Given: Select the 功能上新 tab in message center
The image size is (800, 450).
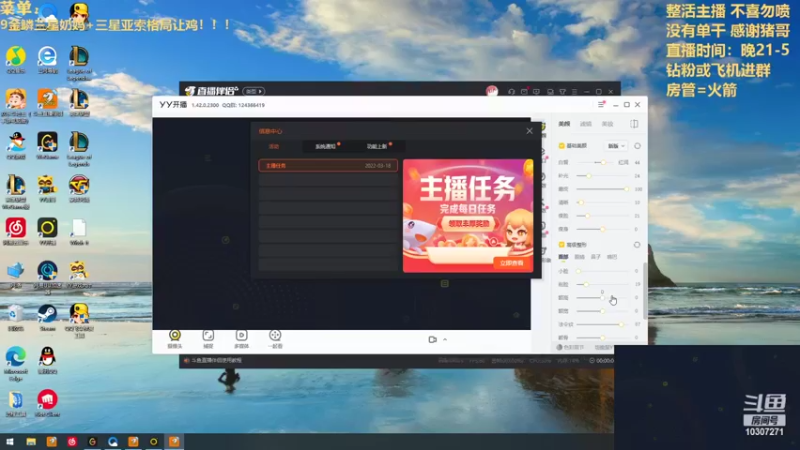Looking at the screenshot, I should 378,146.
